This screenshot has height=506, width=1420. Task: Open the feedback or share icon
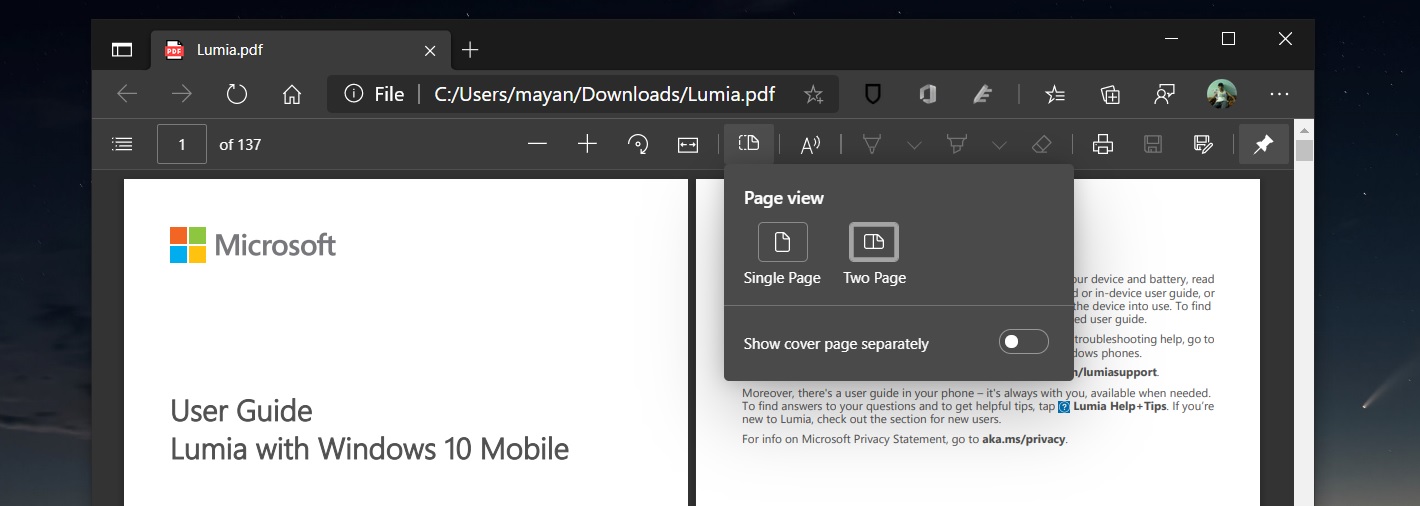pos(1164,94)
